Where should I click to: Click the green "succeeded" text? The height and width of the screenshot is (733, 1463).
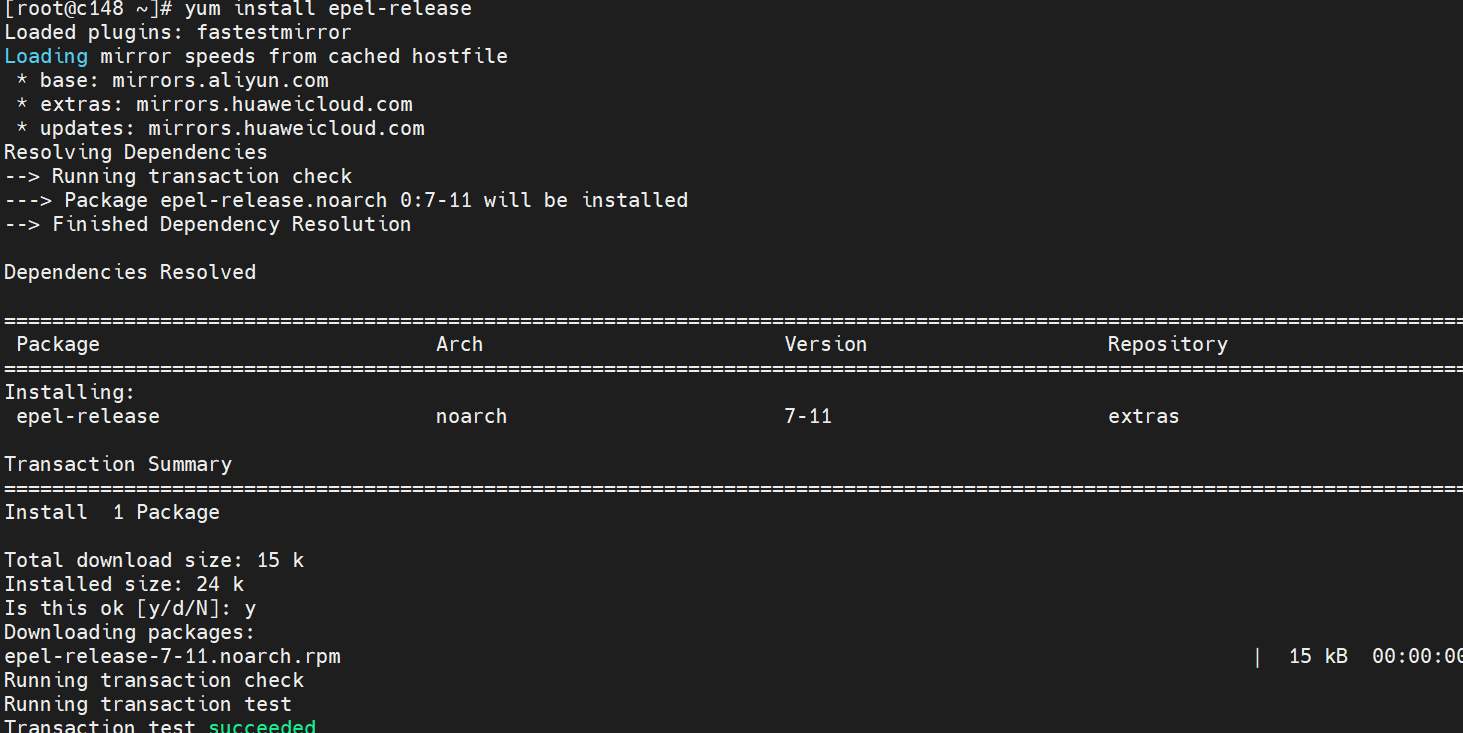[262, 726]
